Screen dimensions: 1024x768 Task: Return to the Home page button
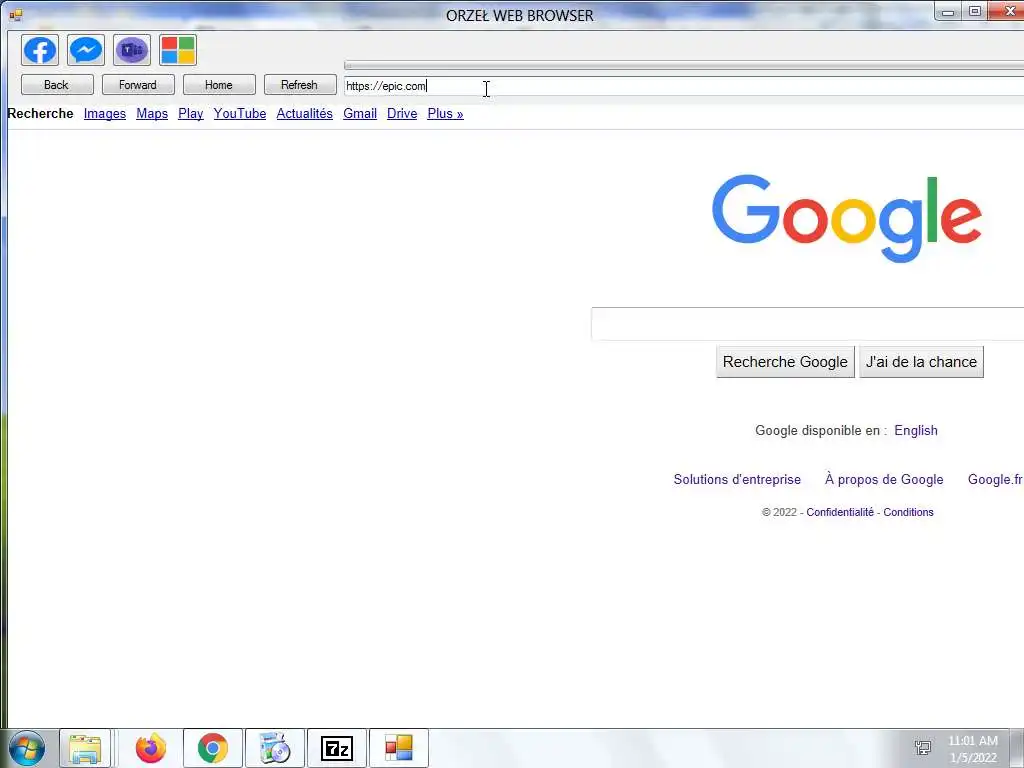(219, 85)
